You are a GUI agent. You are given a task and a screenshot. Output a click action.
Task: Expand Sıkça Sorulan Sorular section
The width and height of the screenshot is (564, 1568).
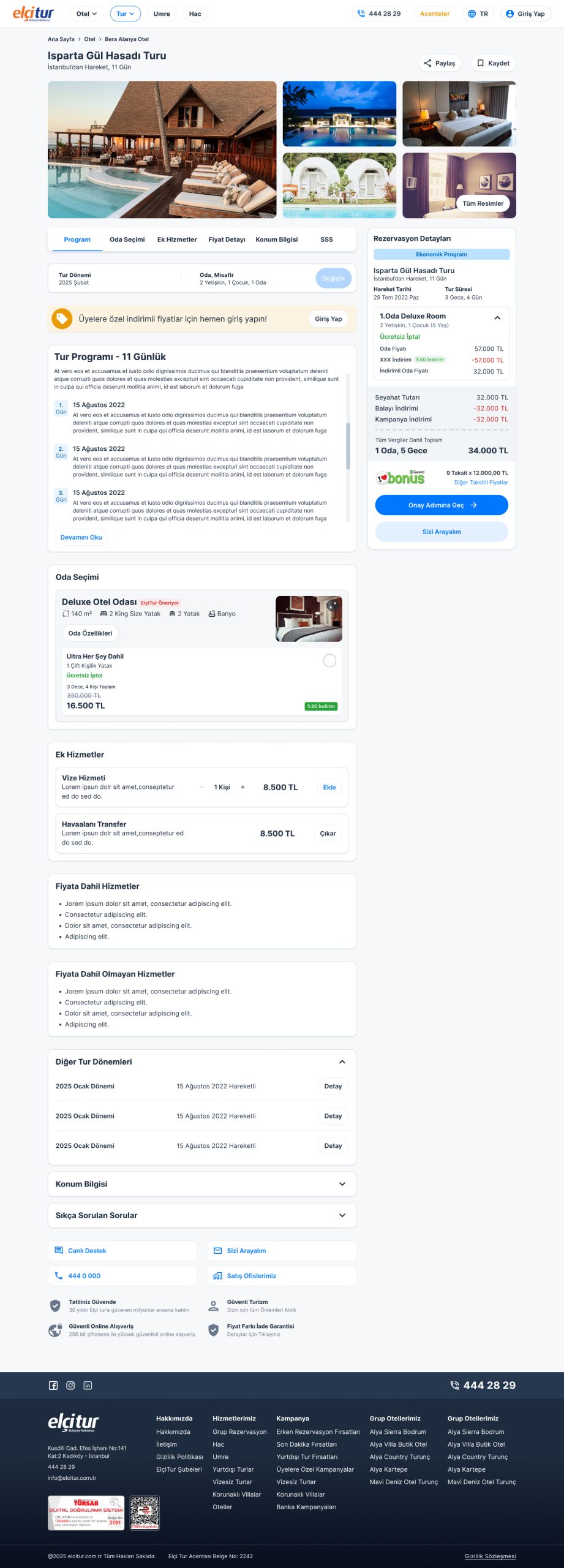[342, 1215]
